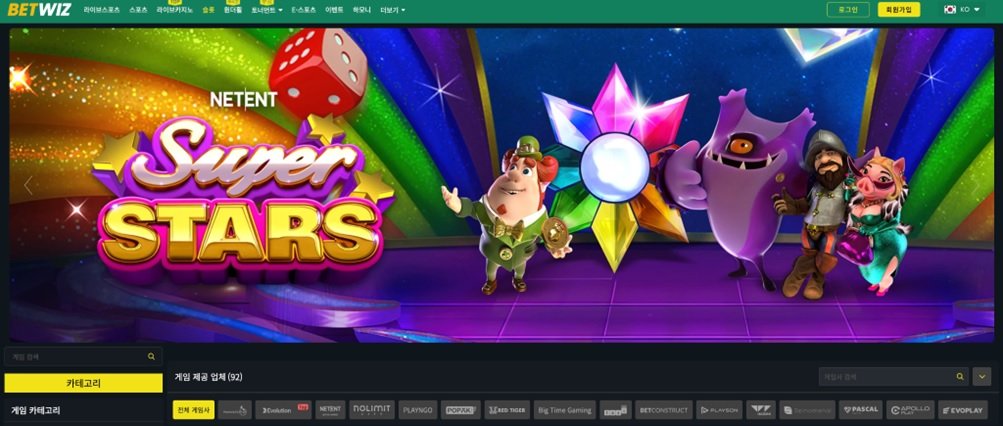This screenshot has height=426, width=1003.
Task: Open the 이벤트 menu item
Action: tap(334, 10)
